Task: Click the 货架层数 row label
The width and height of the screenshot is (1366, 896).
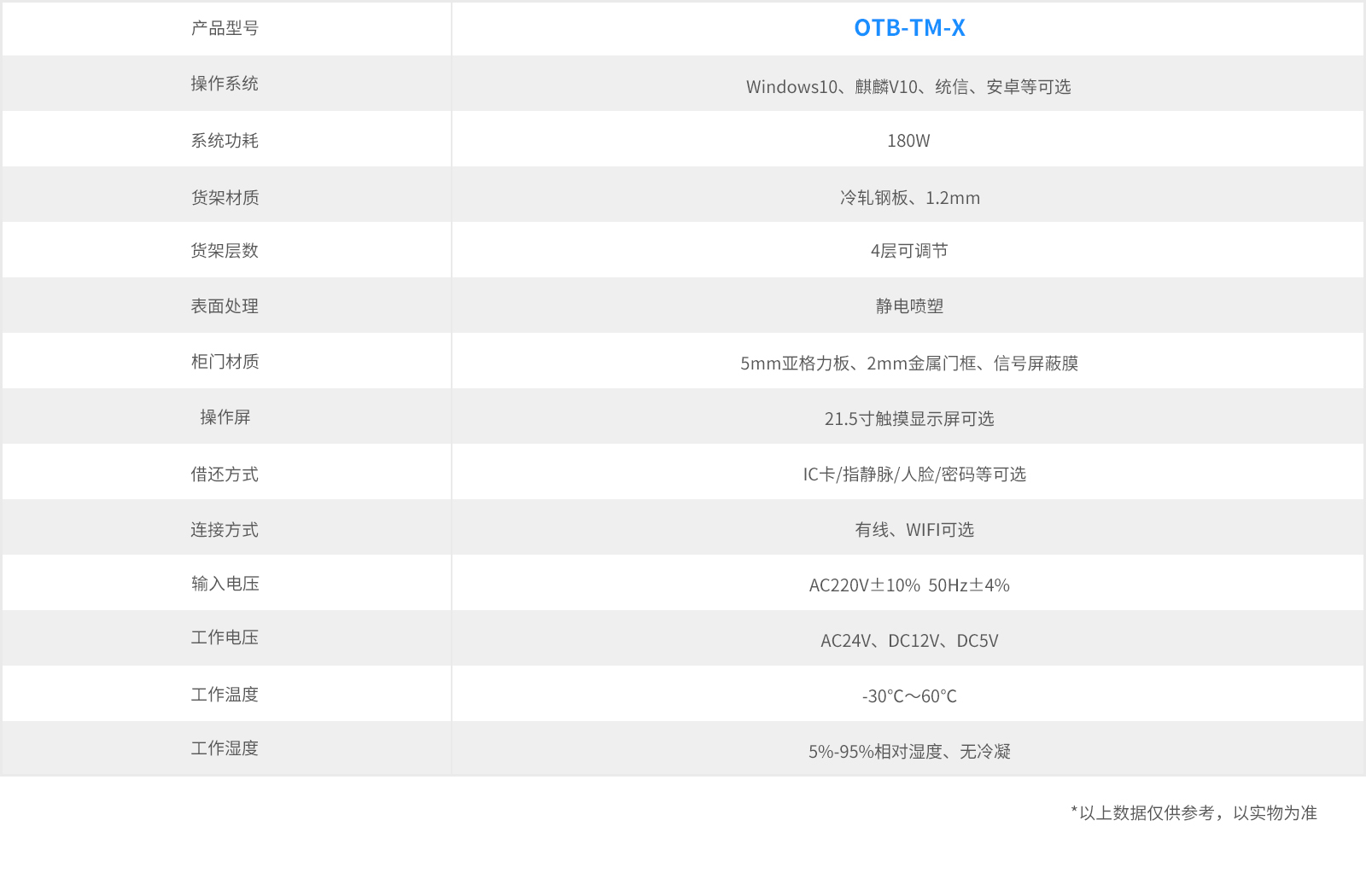Action: (x=225, y=251)
